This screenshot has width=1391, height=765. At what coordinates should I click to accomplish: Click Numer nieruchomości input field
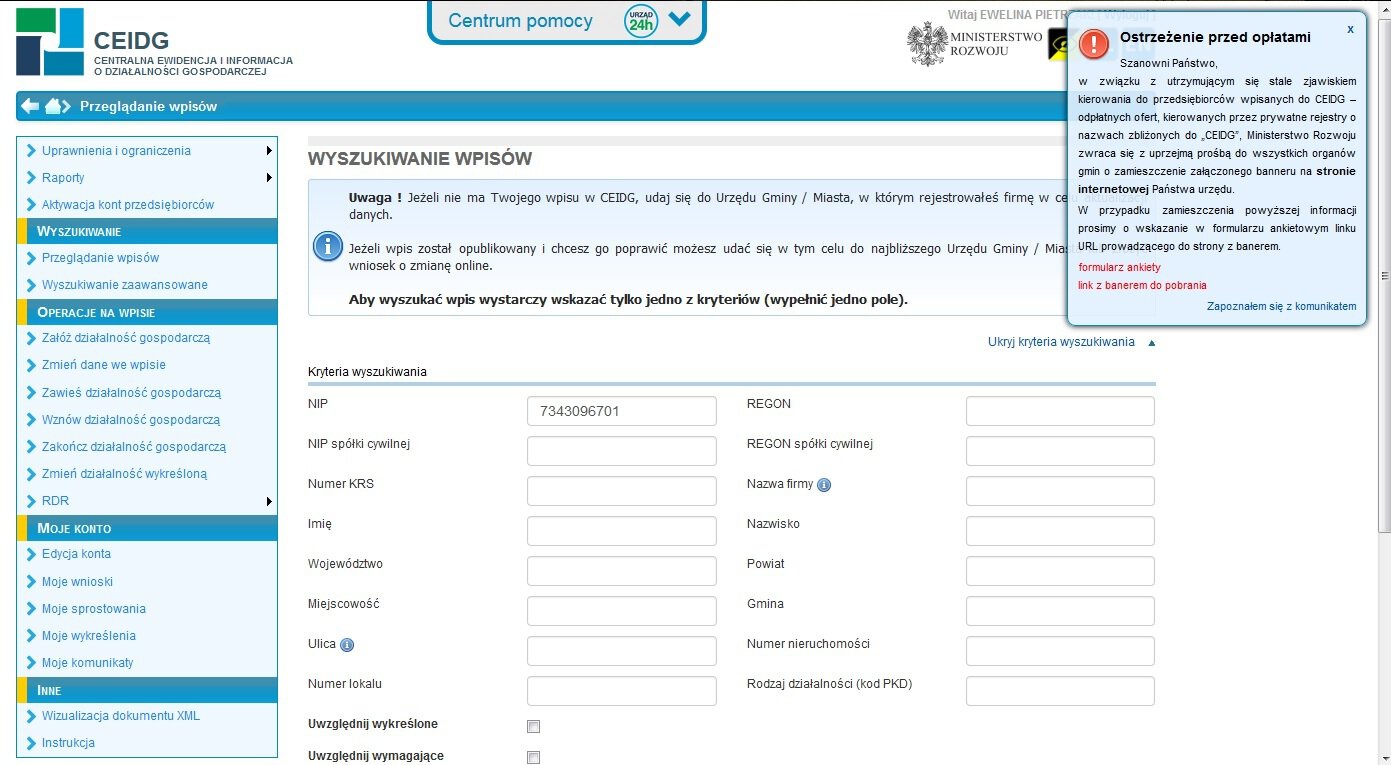tap(1060, 651)
